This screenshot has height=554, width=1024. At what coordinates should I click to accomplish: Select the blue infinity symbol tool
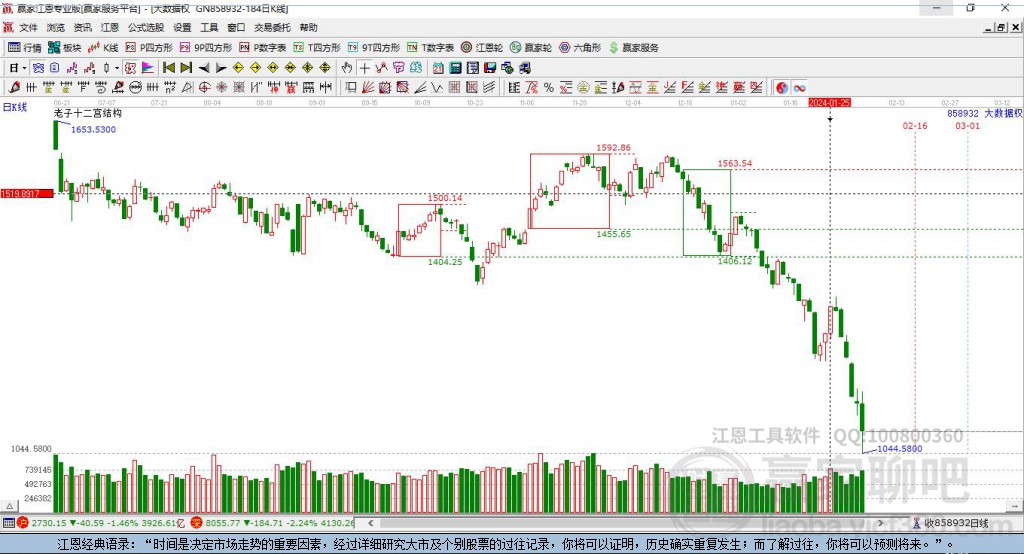point(799,88)
